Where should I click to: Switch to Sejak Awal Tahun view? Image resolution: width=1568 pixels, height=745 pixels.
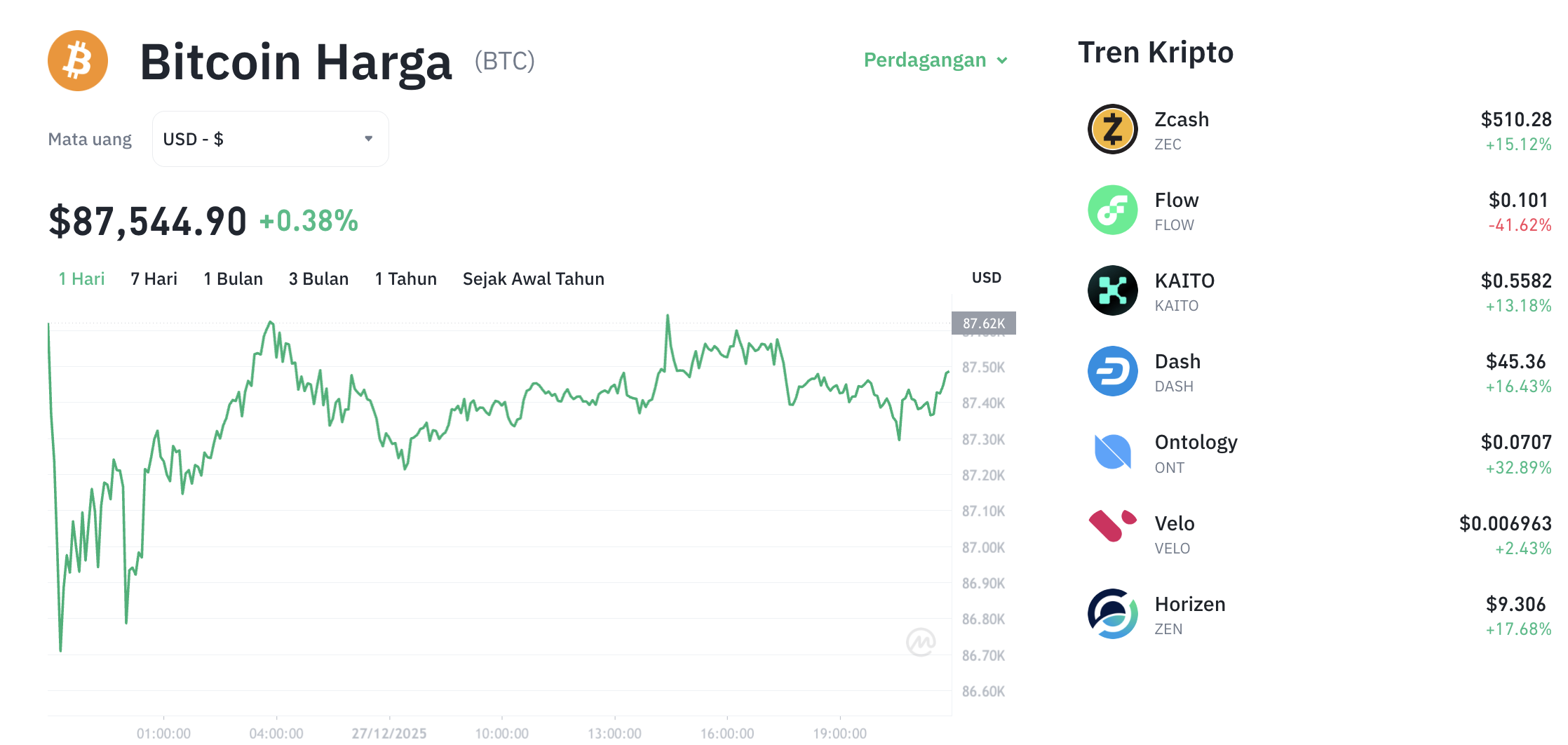pyautogui.click(x=533, y=278)
